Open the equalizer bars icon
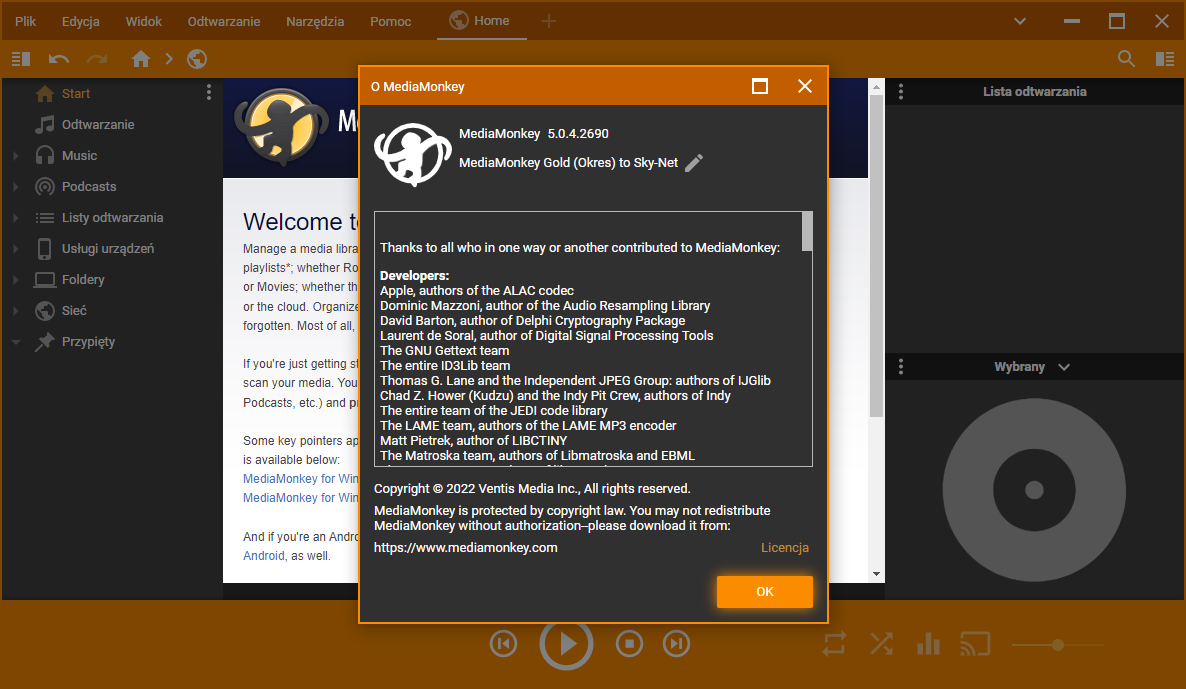The height and width of the screenshot is (689, 1186). point(928,644)
